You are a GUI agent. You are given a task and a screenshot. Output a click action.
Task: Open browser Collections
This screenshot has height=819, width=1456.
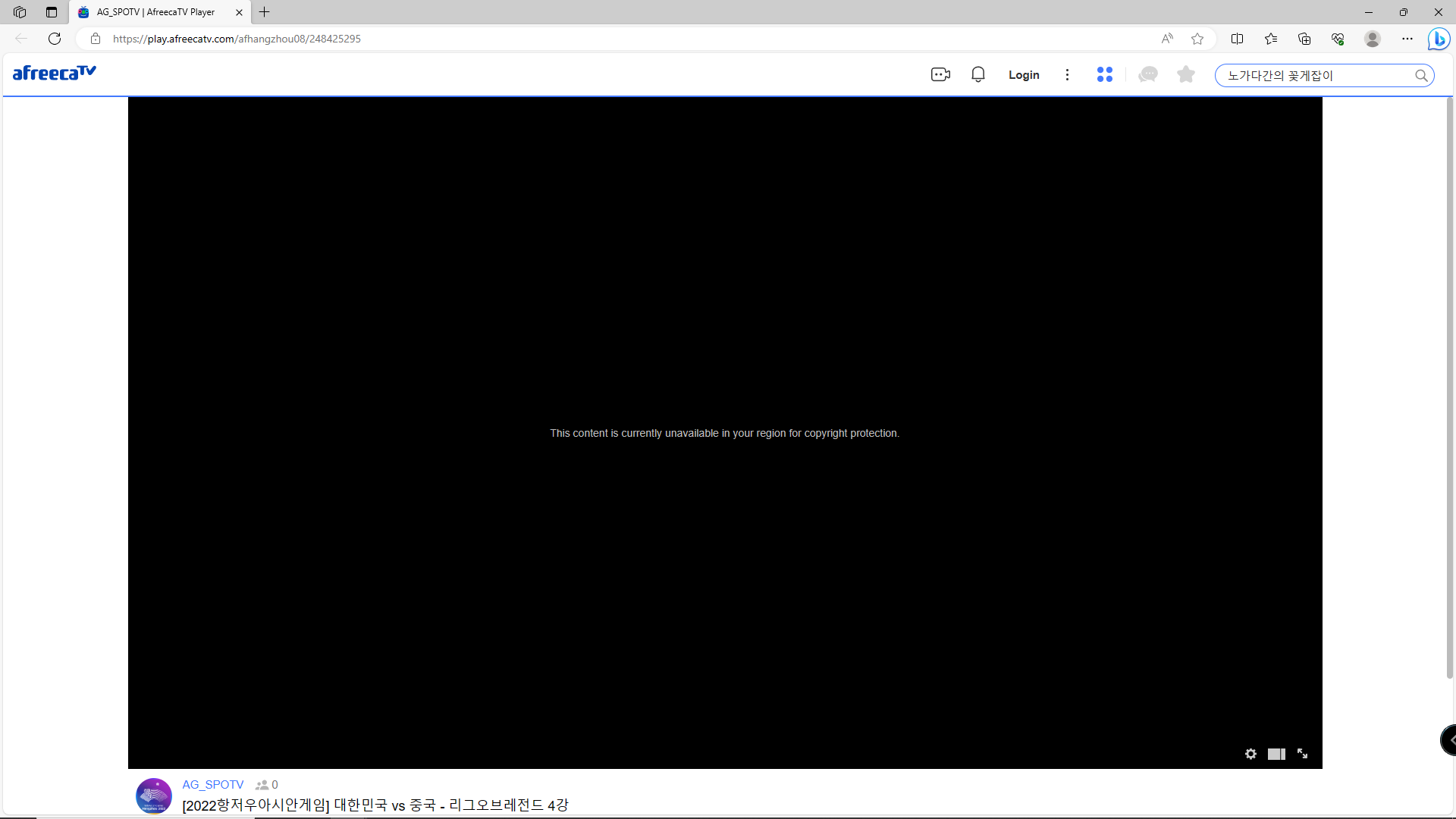pos(1304,39)
